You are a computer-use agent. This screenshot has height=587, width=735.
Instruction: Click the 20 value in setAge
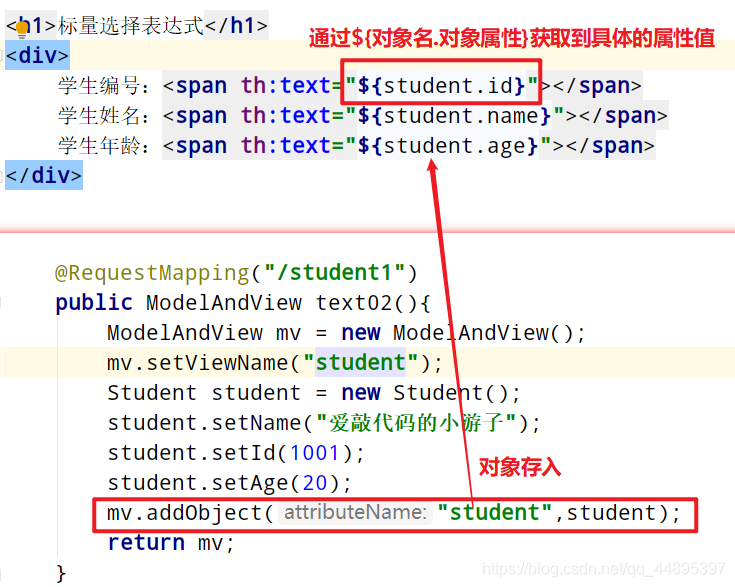click(x=315, y=483)
